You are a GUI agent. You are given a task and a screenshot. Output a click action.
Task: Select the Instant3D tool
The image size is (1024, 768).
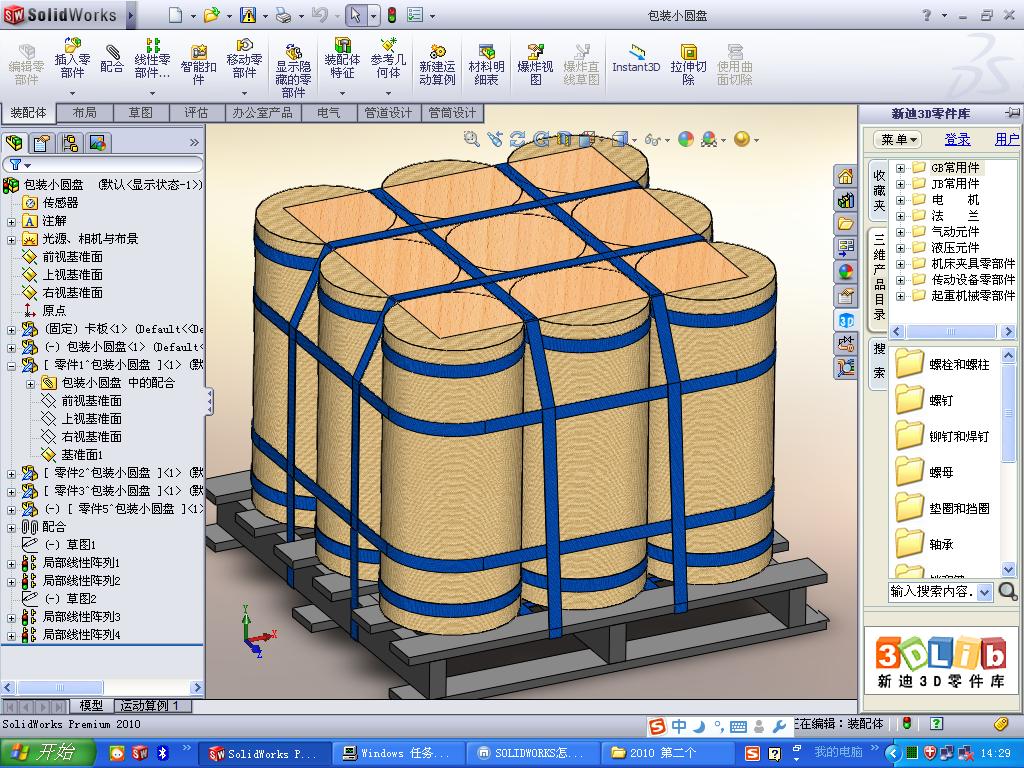coord(636,58)
